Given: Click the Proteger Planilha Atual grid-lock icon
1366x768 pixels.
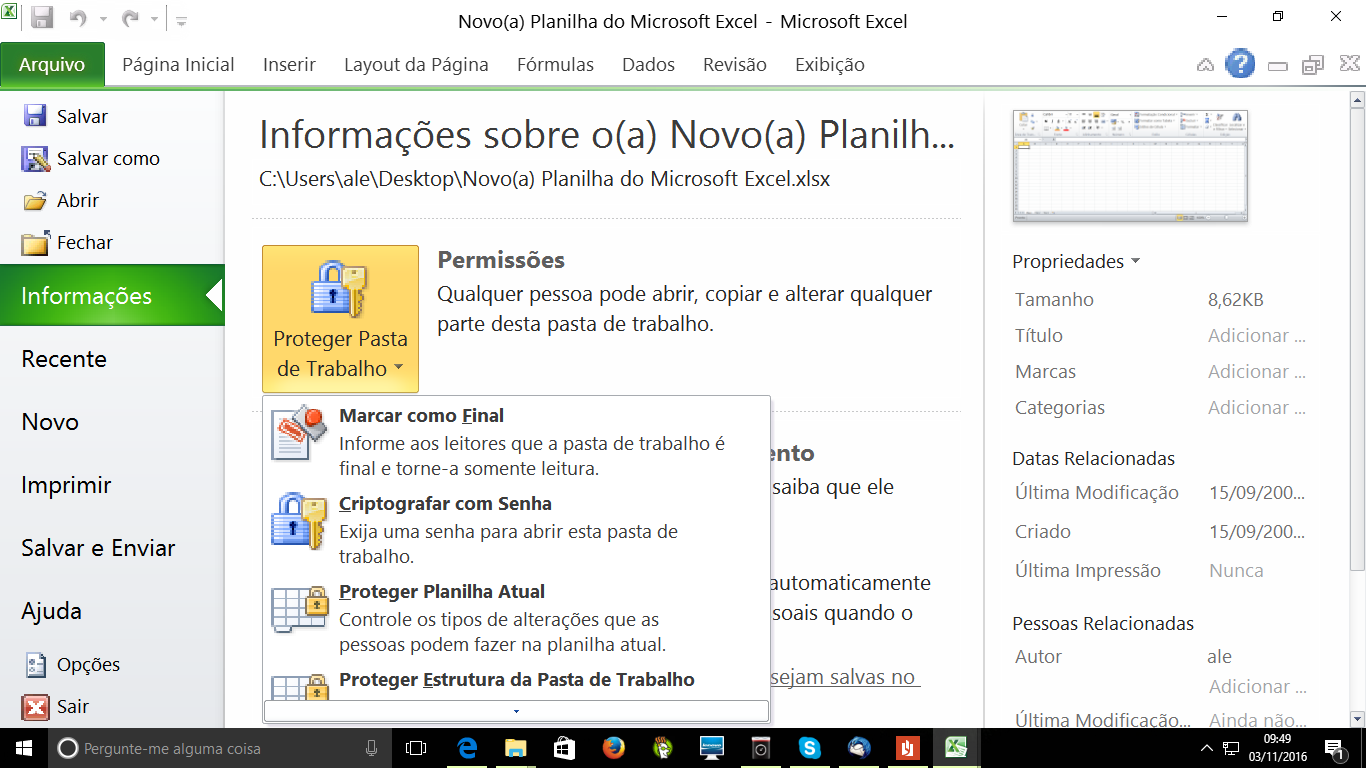Looking at the screenshot, I should (x=299, y=608).
